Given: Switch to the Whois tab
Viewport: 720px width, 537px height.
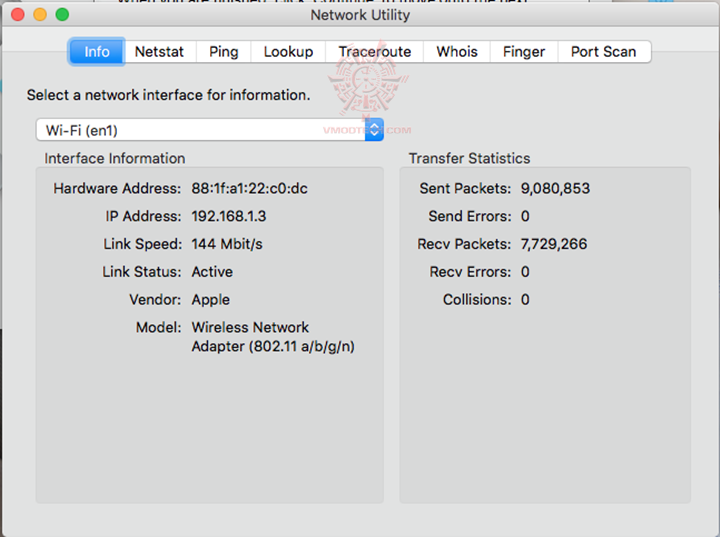Looking at the screenshot, I should pyautogui.click(x=457, y=52).
